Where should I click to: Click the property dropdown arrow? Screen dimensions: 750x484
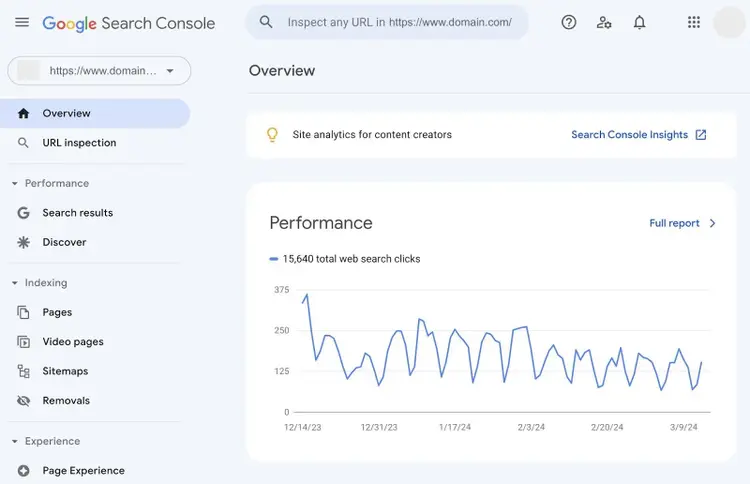[170, 71]
